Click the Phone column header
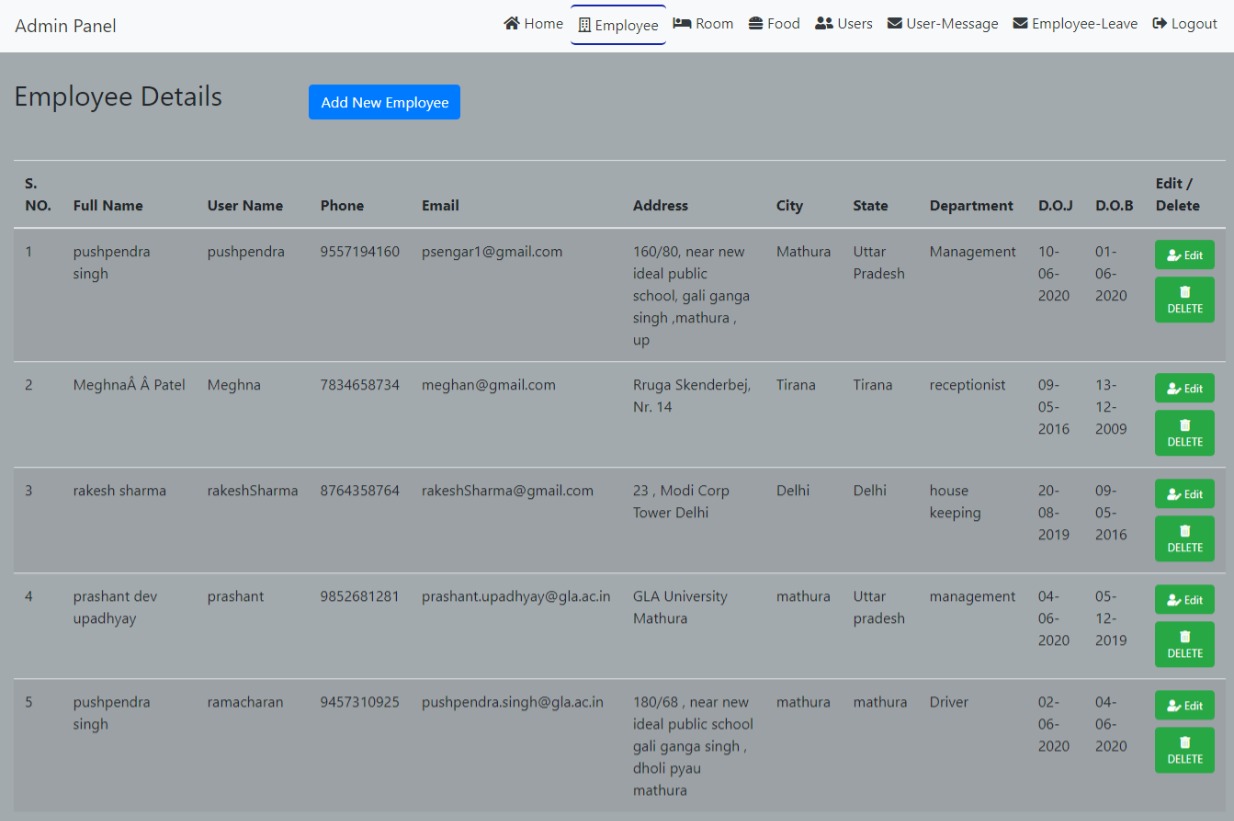Viewport: 1234px width, 821px height. coord(342,205)
